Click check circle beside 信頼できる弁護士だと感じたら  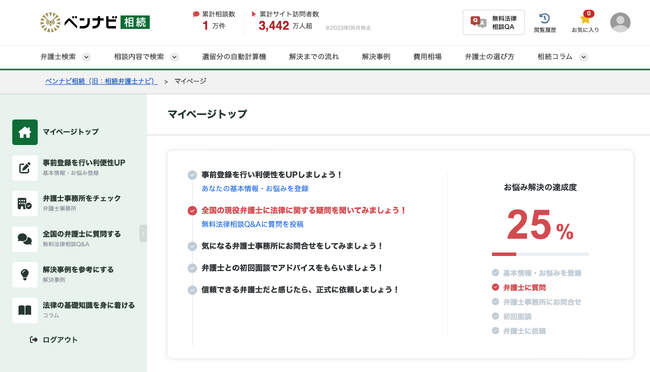click(x=192, y=290)
